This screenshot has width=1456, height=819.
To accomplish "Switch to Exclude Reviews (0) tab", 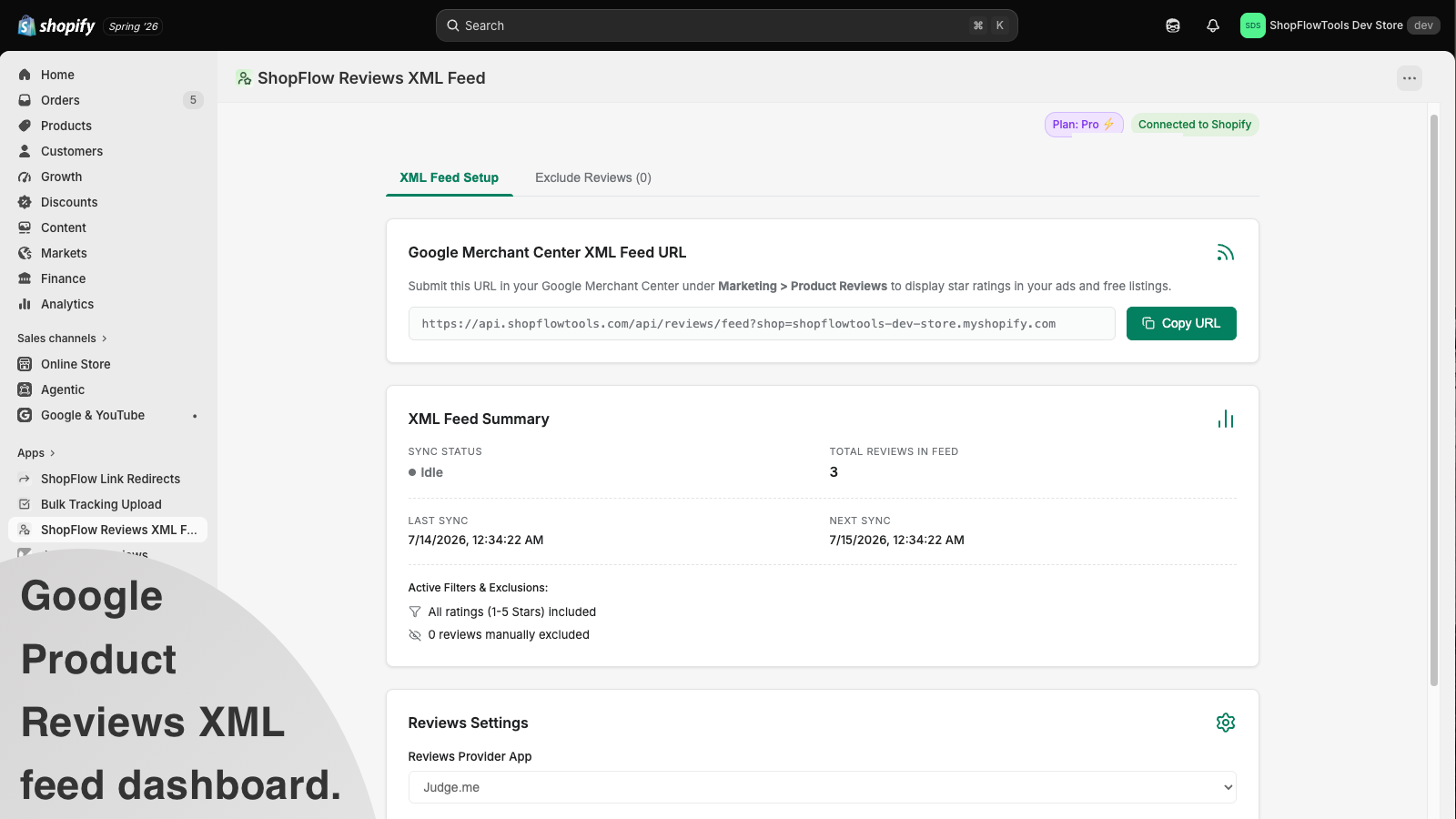I will 593,177.
